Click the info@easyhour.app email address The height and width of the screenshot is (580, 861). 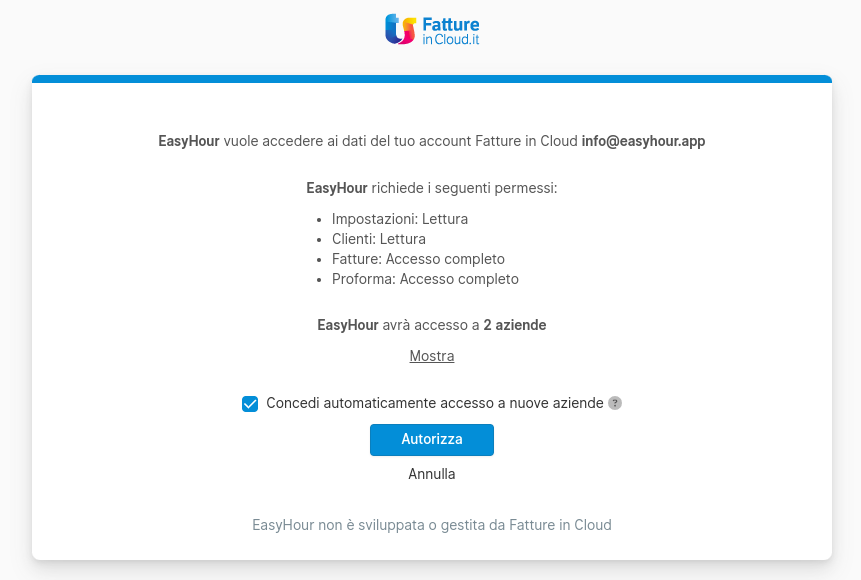[643, 141]
